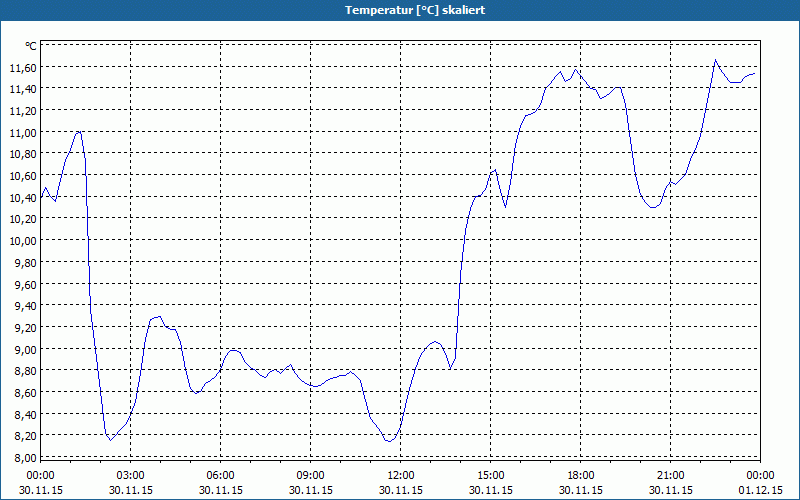Click the 9,00 y-axis value
The width and height of the screenshot is (800, 500).
click(25, 349)
